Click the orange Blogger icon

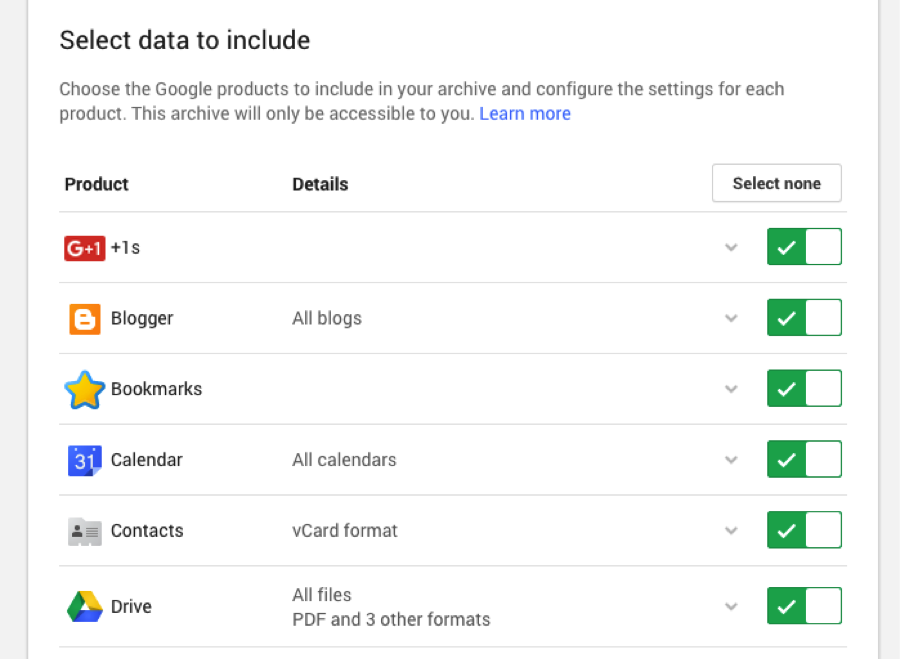tap(85, 319)
